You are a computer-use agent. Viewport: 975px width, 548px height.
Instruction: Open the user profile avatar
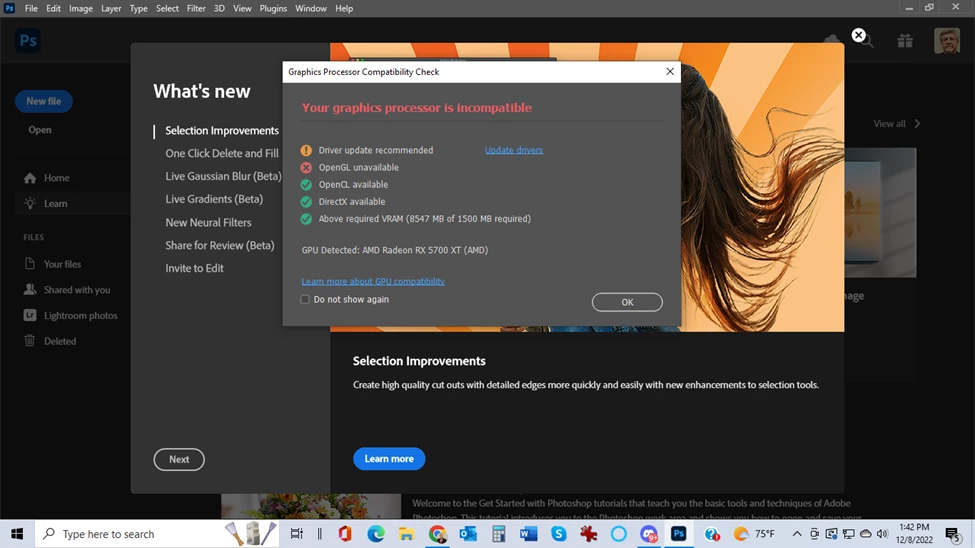tap(946, 41)
